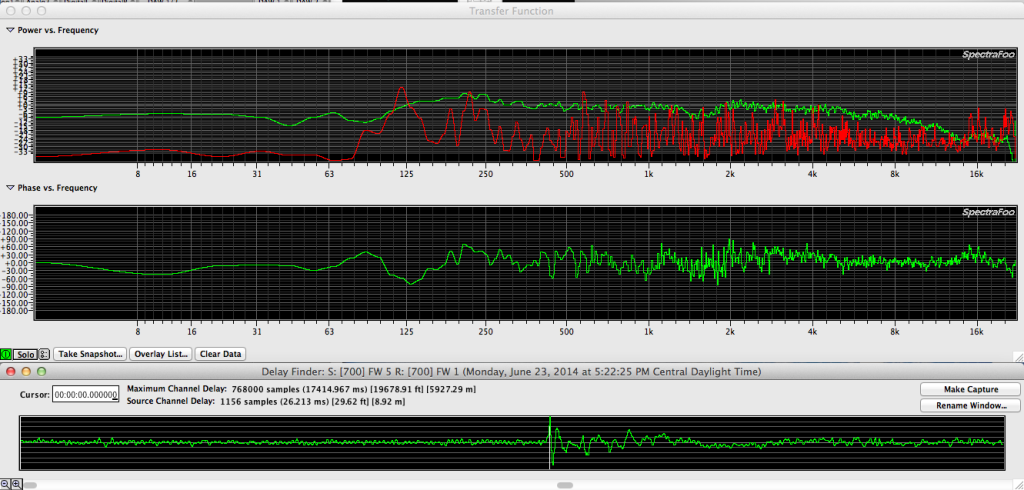Collapse the Phase vs. Frequency section
The image size is (1024, 490).
10,188
